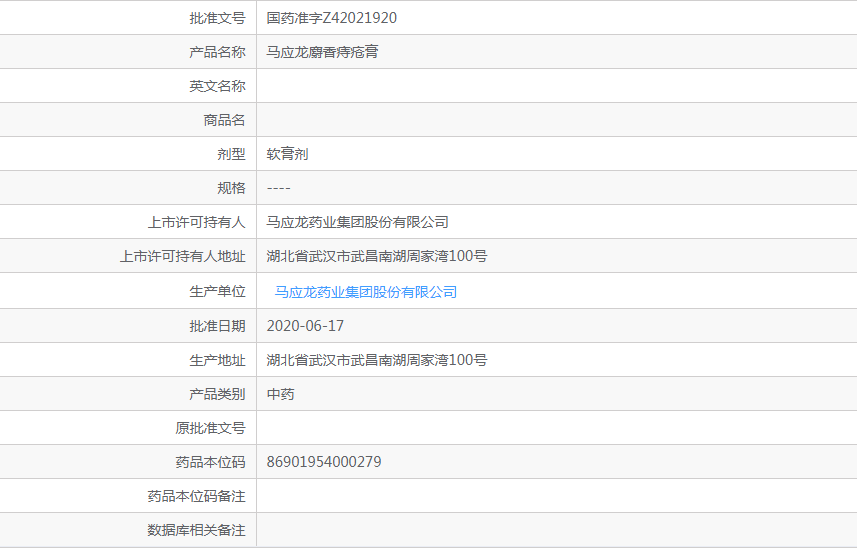Click the 上市许可持有人 row label
Image resolution: width=857 pixels, height=549 pixels.
point(197,222)
